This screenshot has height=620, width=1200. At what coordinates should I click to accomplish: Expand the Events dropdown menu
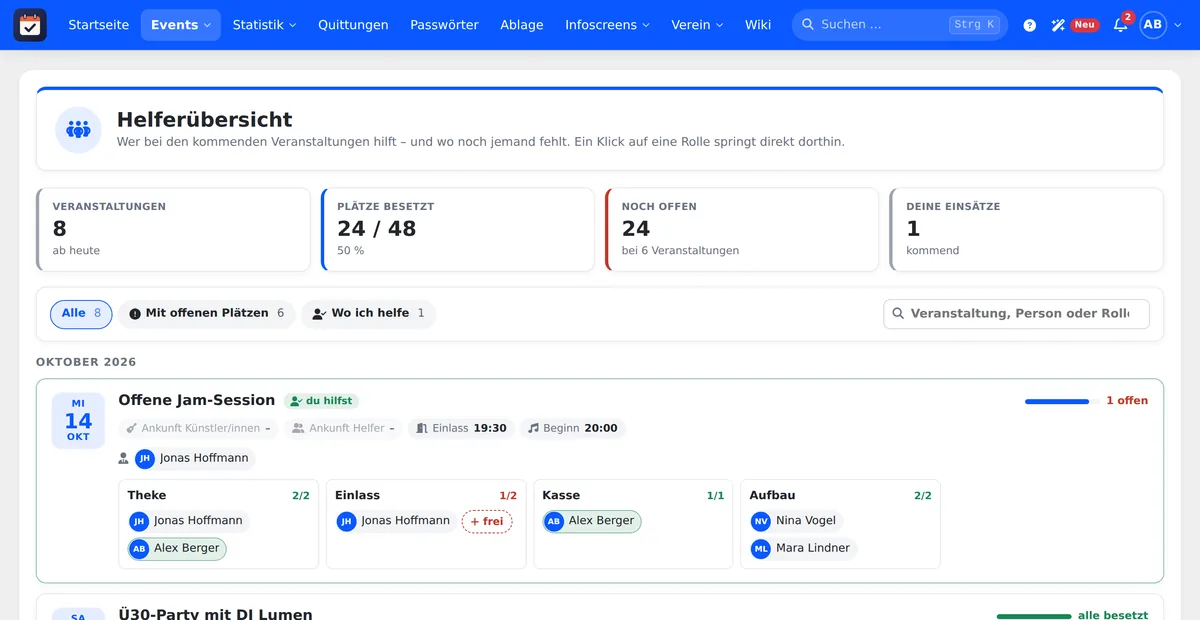[181, 25]
